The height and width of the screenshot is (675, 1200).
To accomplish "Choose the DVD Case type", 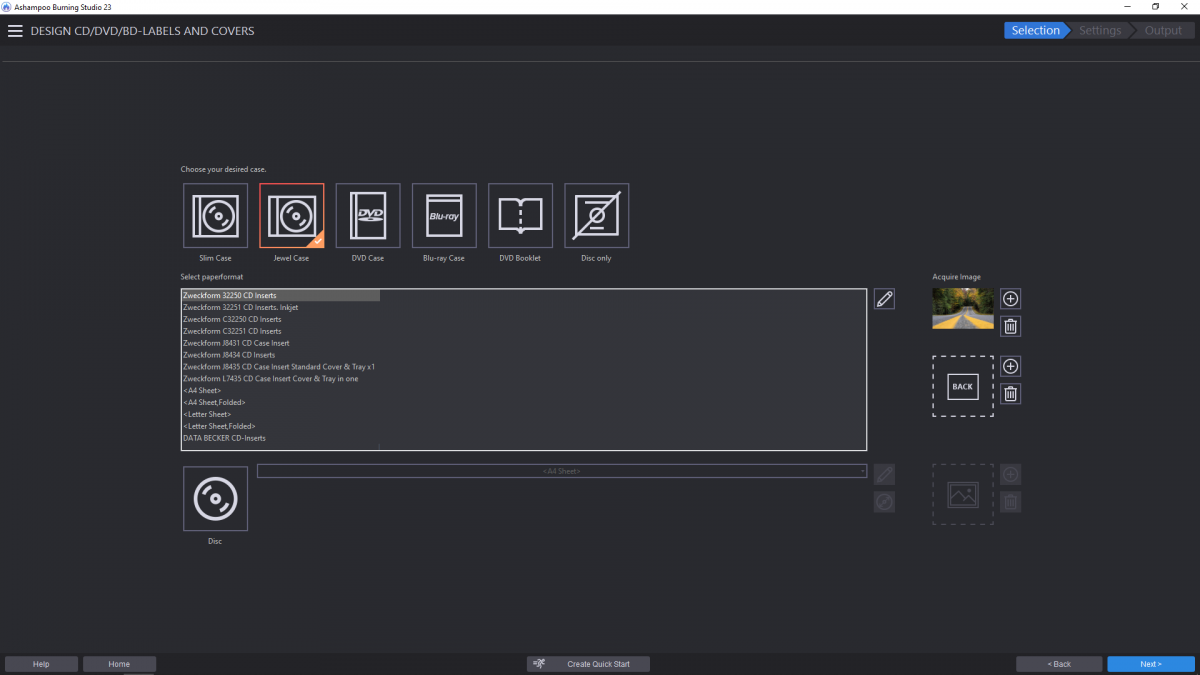I will 367,215.
